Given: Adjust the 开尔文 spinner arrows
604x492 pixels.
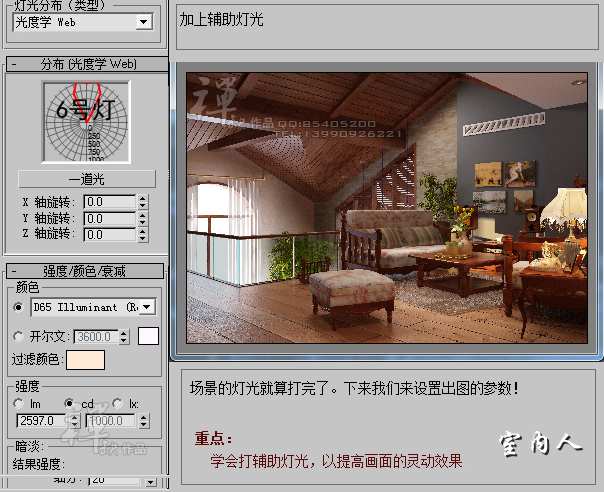Looking at the screenshot, I should (x=124, y=337).
